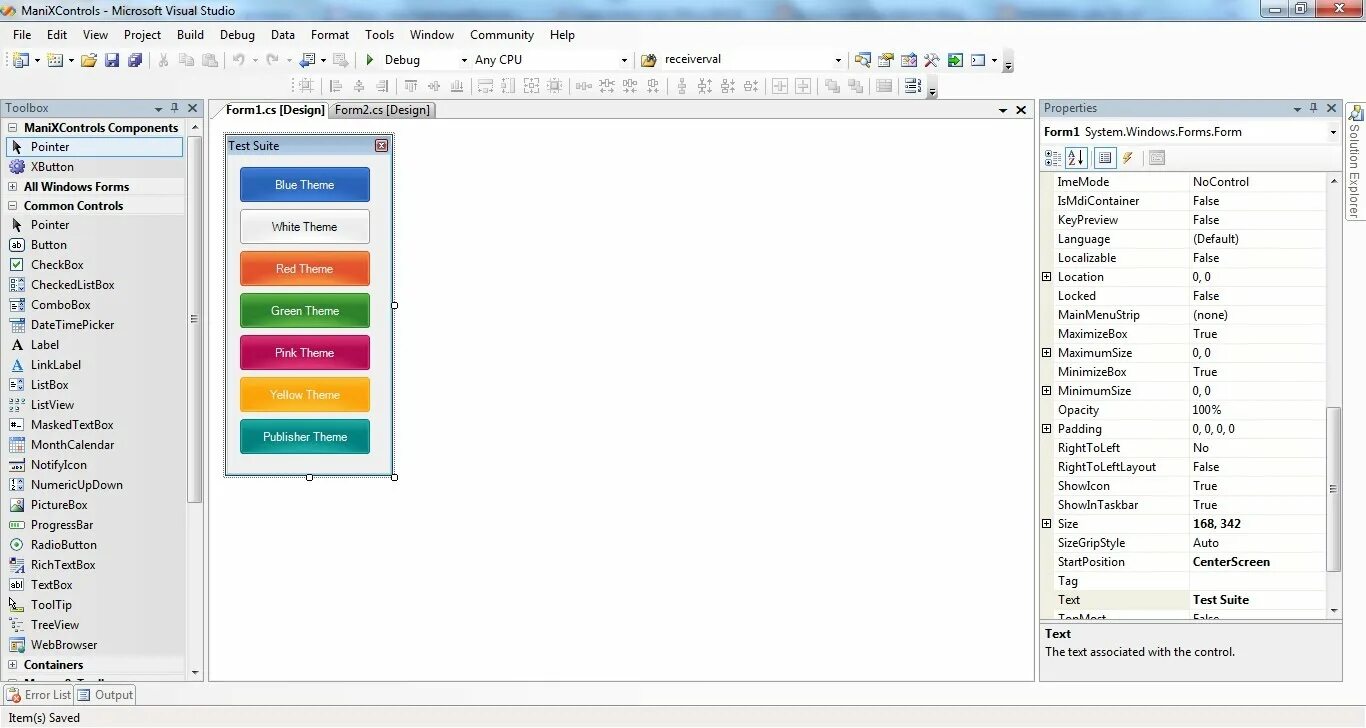Collapse the ManiXControls Components toolbox group
Screen dimensions: 1366x728
12,128
